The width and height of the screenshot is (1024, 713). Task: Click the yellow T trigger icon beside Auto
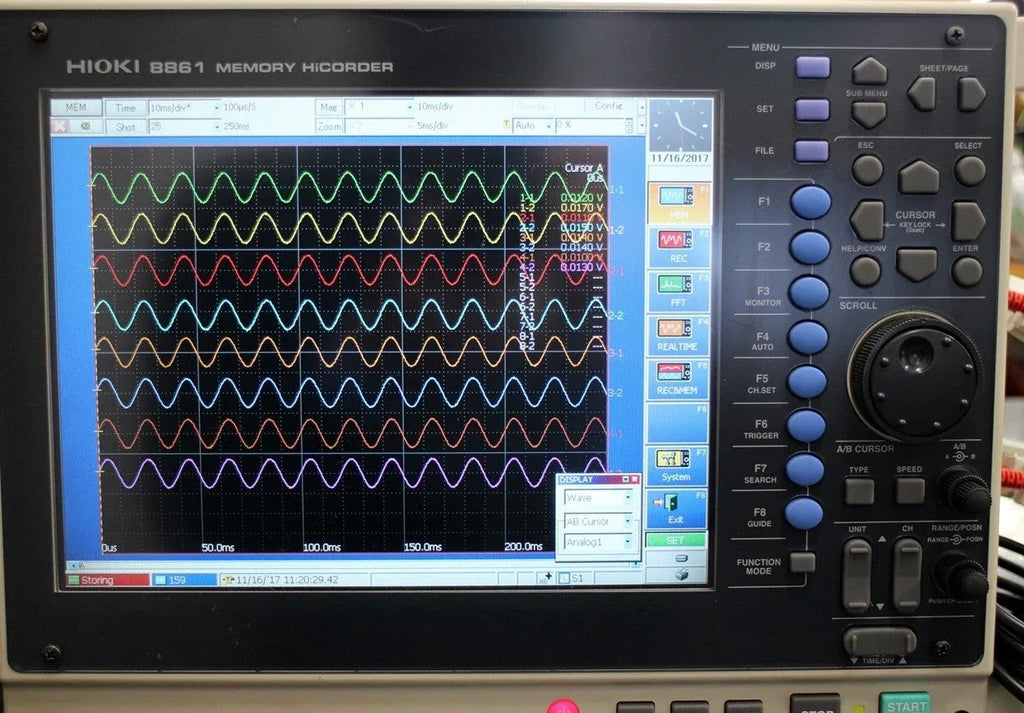[506, 125]
